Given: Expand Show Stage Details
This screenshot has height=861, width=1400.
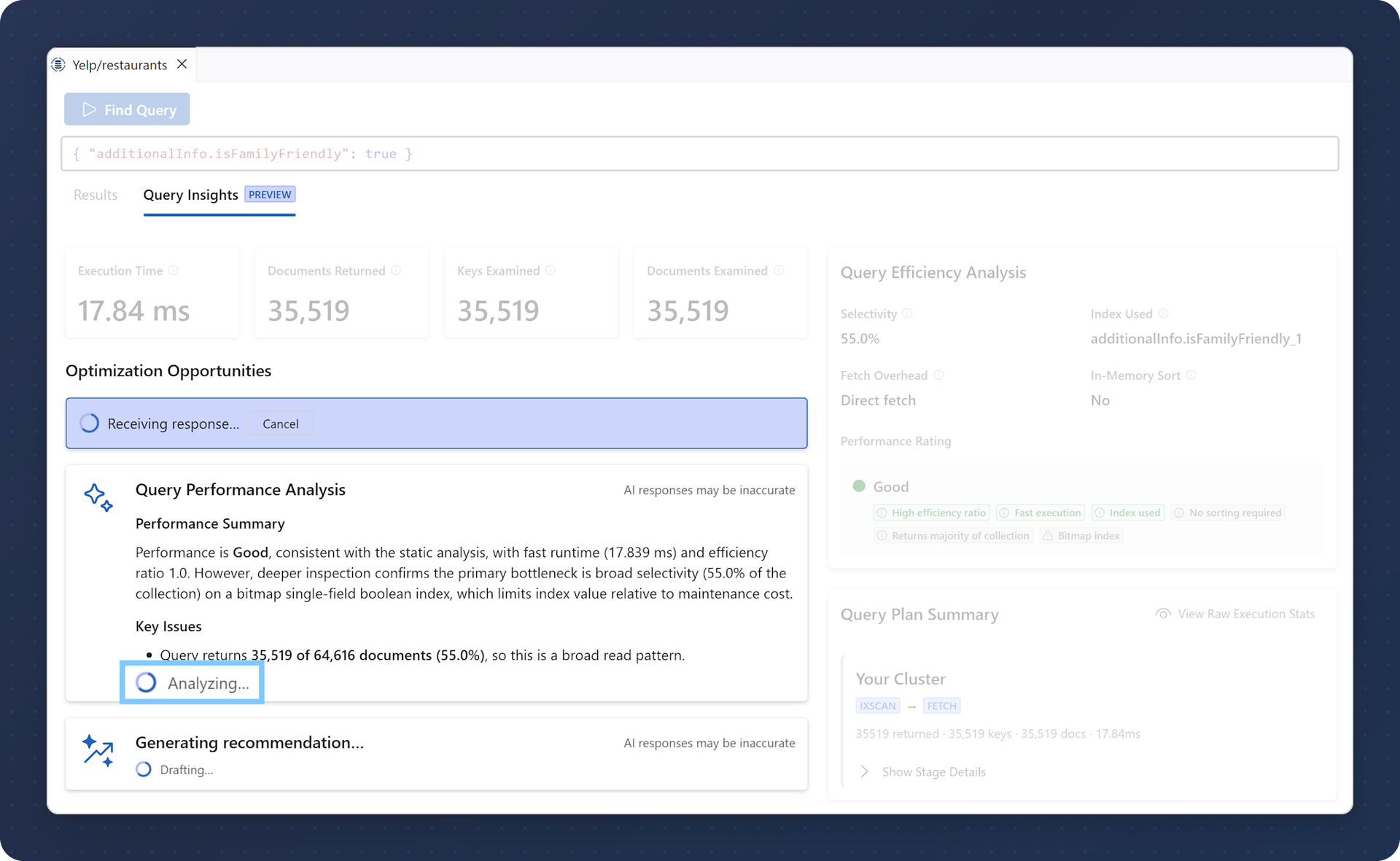Looking at the screenshot, I should coord(924,771).
